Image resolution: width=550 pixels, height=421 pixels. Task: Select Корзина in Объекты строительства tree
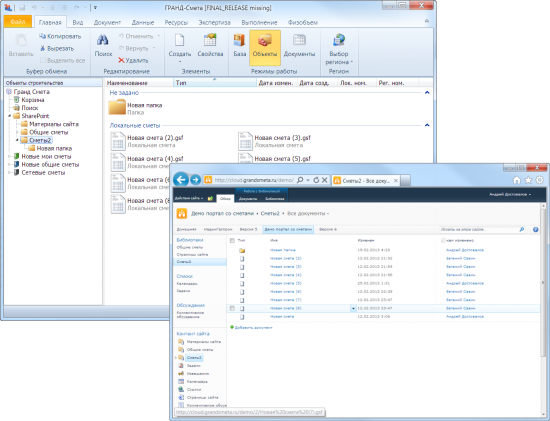tap(33, 100)
